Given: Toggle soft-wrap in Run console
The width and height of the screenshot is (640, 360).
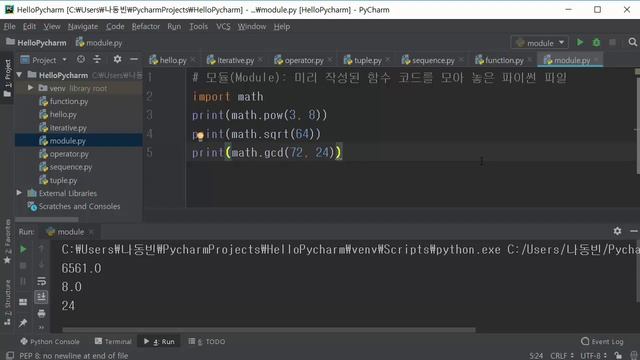Looking at the screenshot, I should 41,281.
